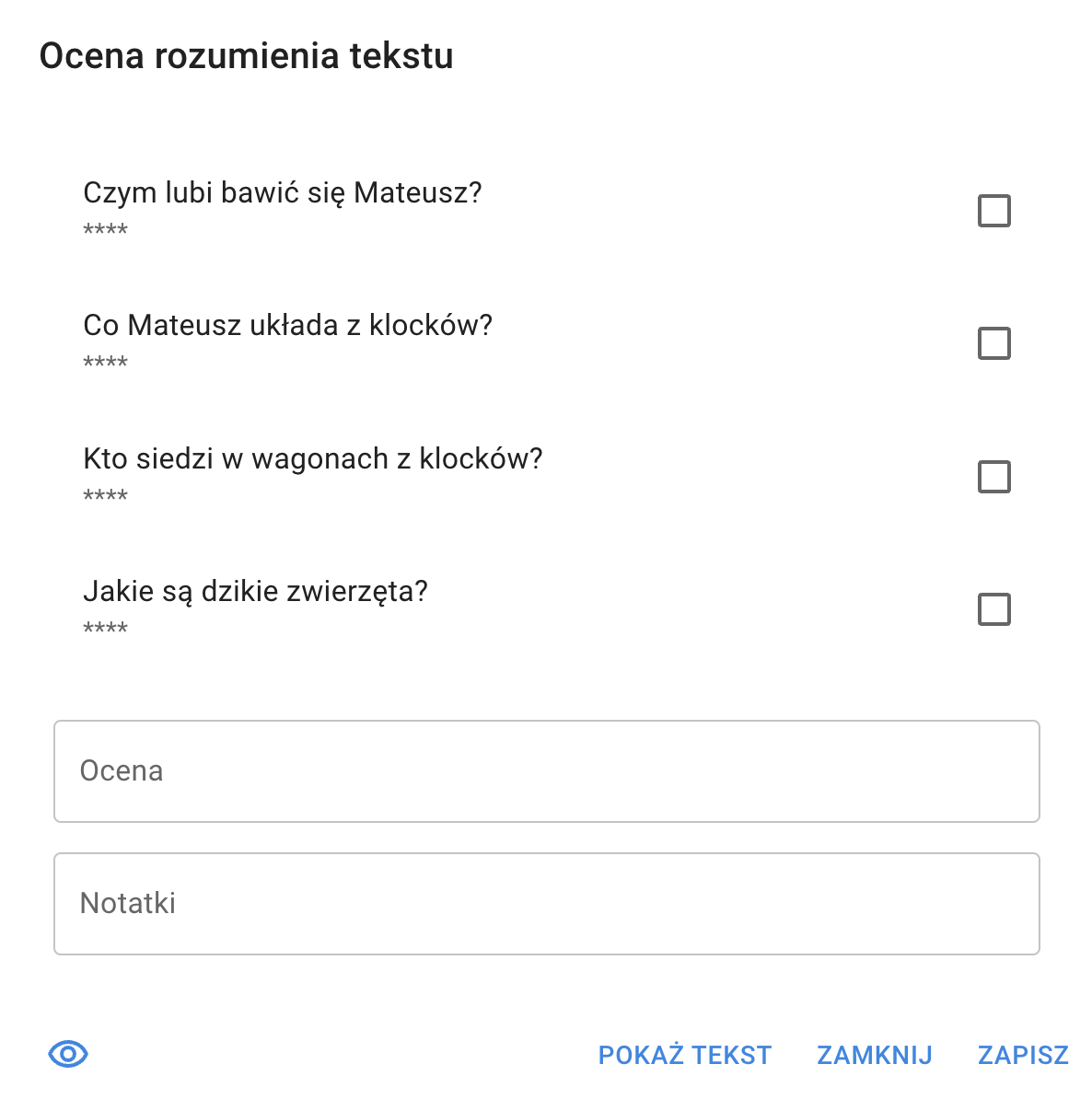Click asterisks under 'Kto siedzi w wagonach z klocków?'
1092x1099 pixels.
point(106,496)
